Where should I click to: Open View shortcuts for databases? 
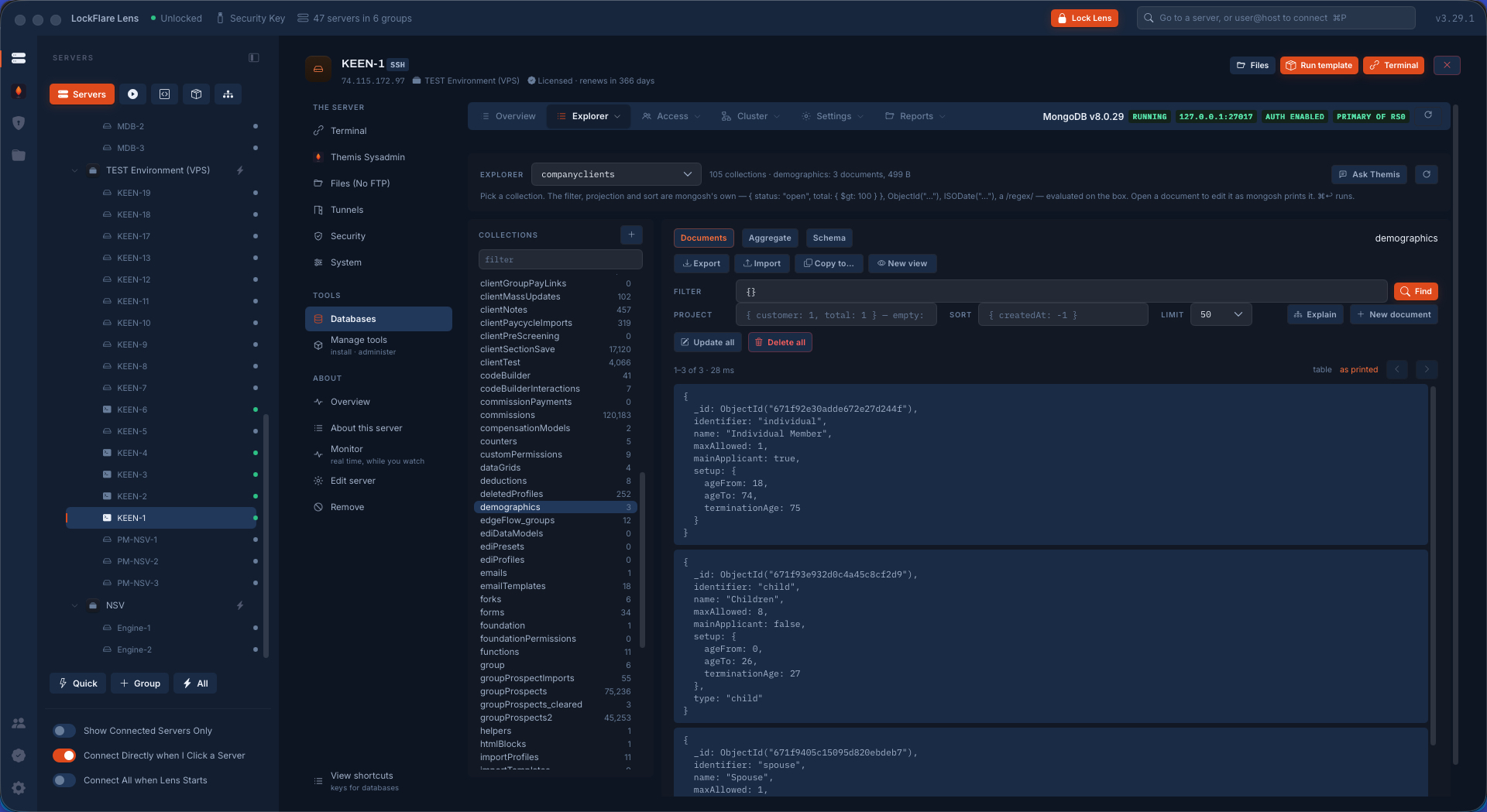(379, 781)
